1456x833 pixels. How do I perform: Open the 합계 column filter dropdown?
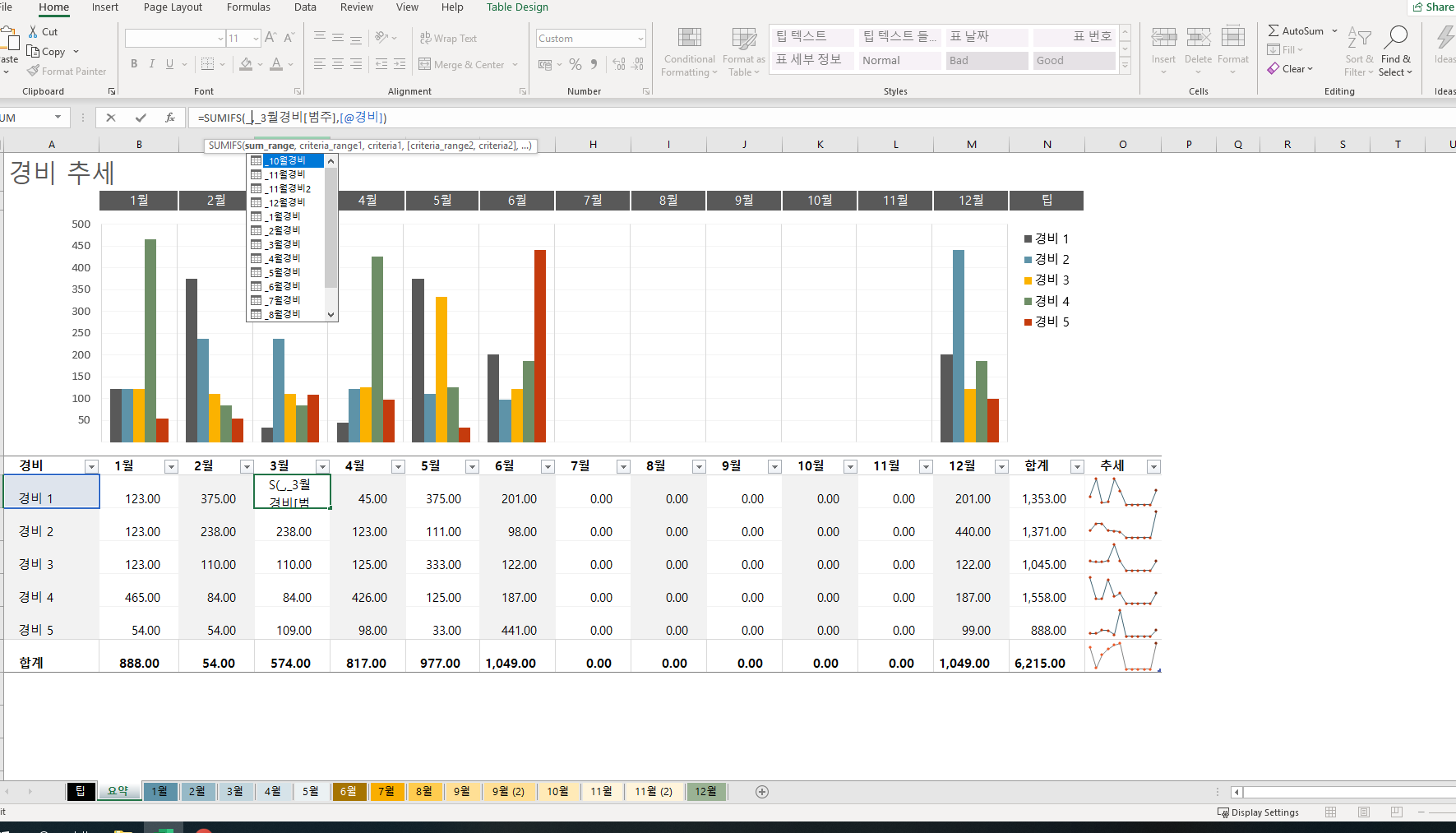click(1077, 467)
